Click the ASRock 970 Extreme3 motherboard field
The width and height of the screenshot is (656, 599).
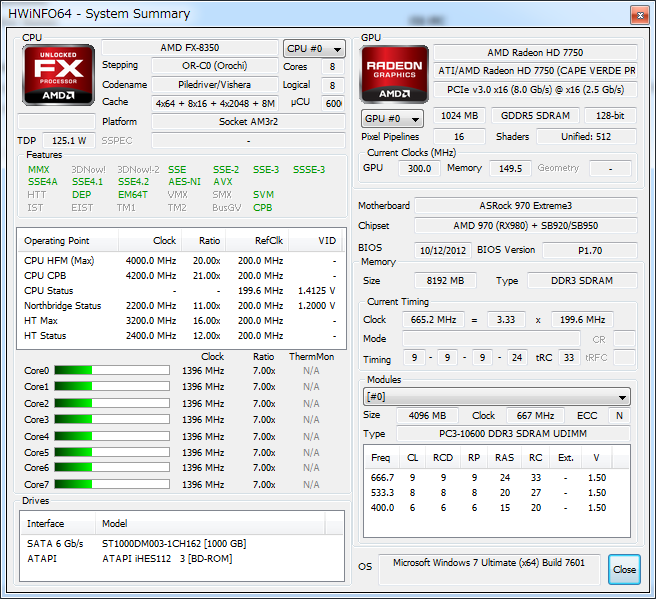coord(526,206)
